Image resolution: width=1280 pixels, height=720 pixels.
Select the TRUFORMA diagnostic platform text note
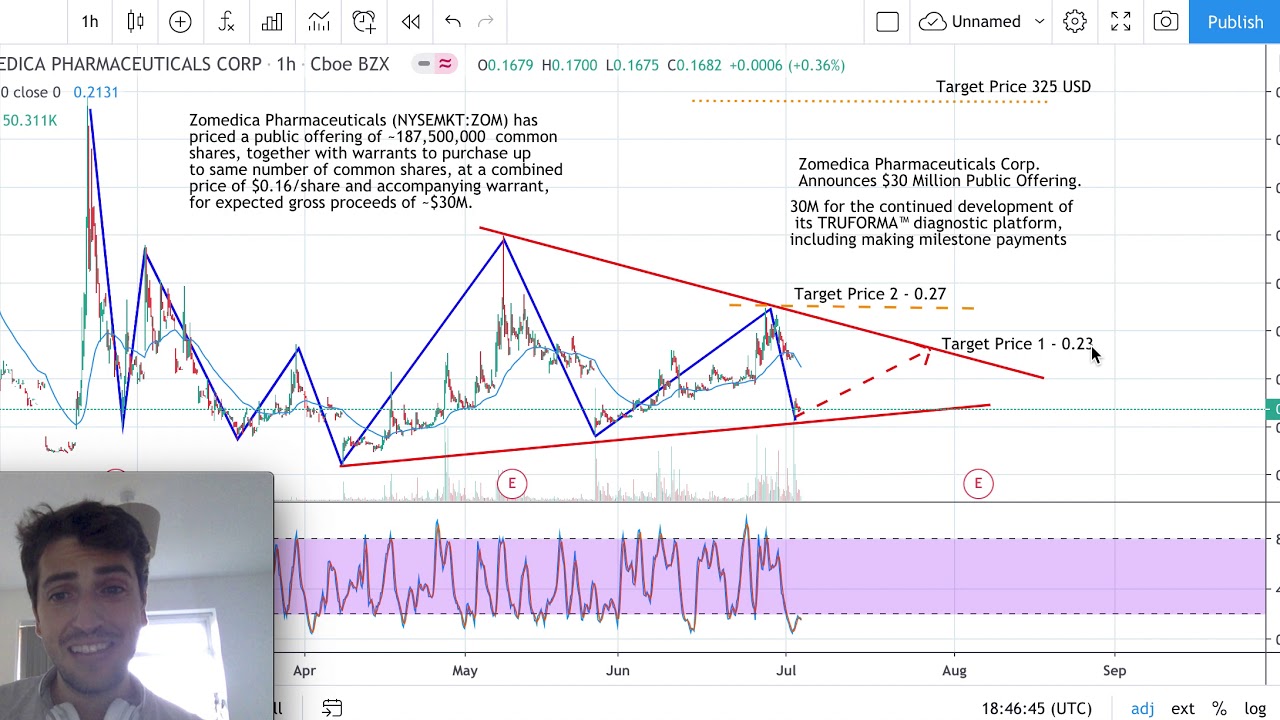click(931, 223)
